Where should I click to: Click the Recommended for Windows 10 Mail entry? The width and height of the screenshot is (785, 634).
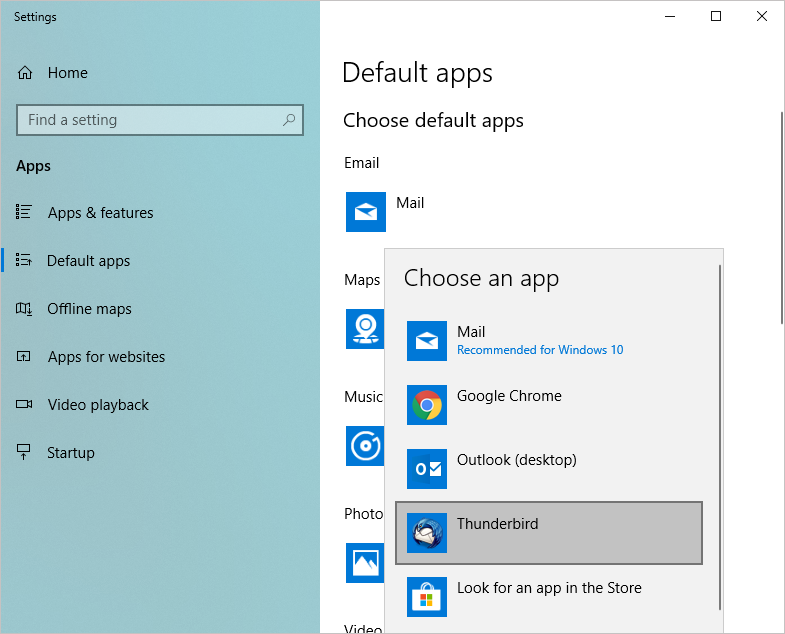click(x=539, y=341)
